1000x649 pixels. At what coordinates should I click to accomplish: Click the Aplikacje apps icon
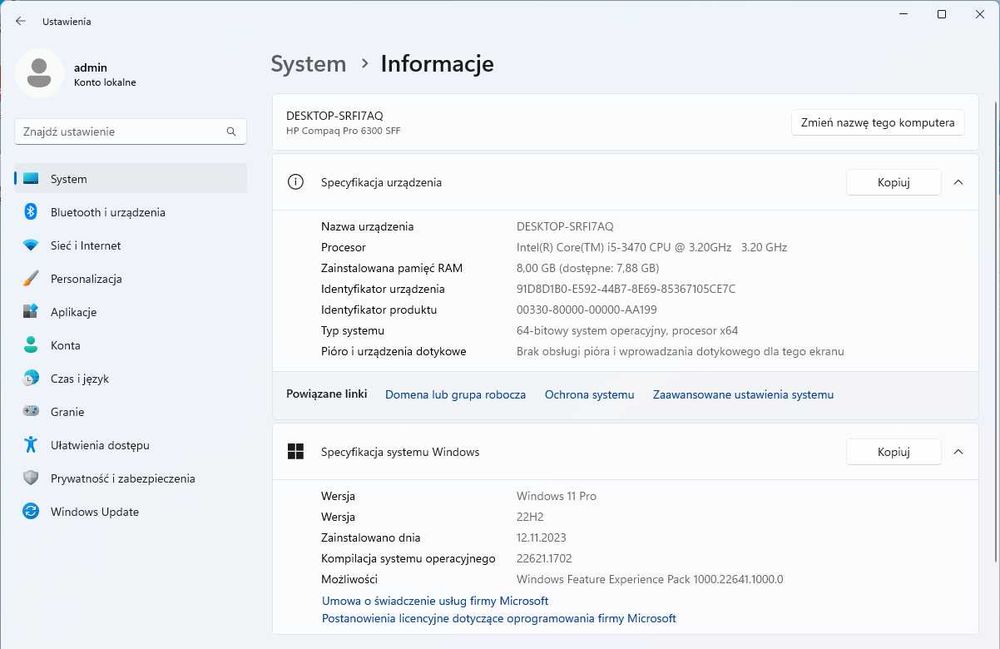coord(31,312)
